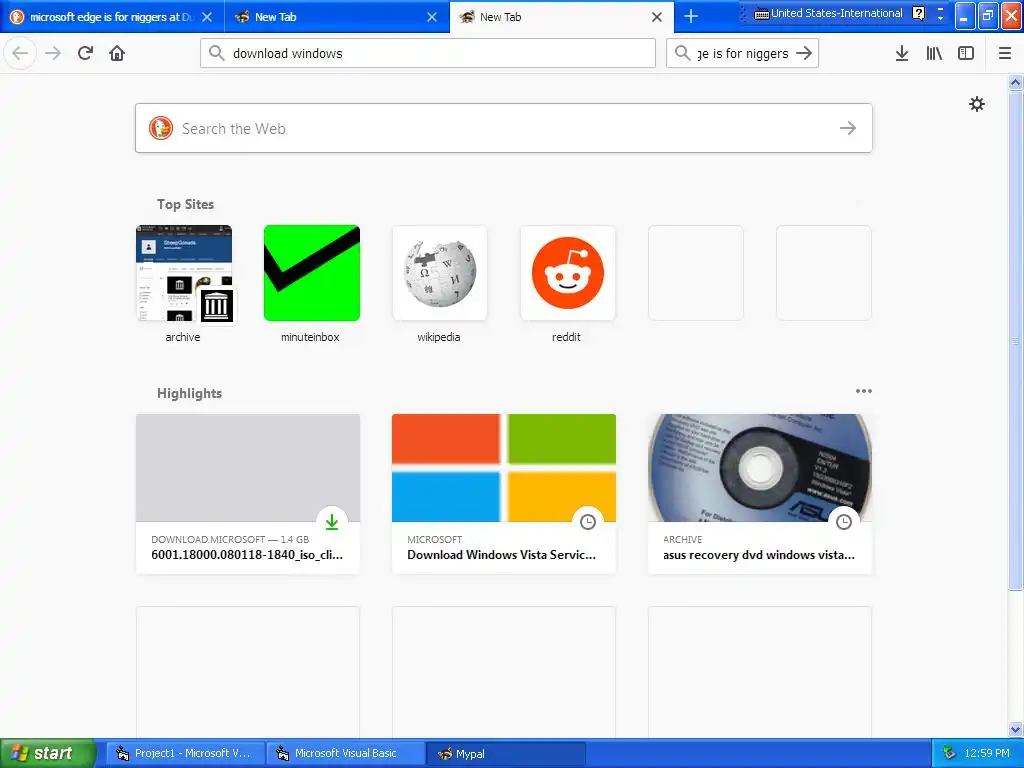Open the archive top site tile
The width and height of the screenshot is (1024, 768).
click(x=184, y=273)
